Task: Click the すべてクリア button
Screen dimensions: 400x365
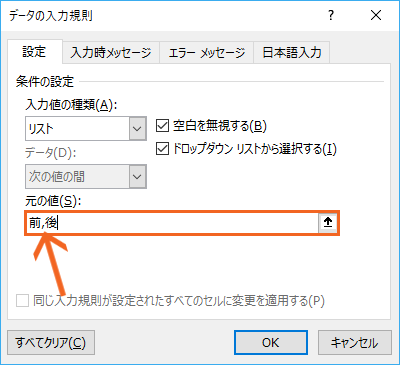Action: pos(51,342)
